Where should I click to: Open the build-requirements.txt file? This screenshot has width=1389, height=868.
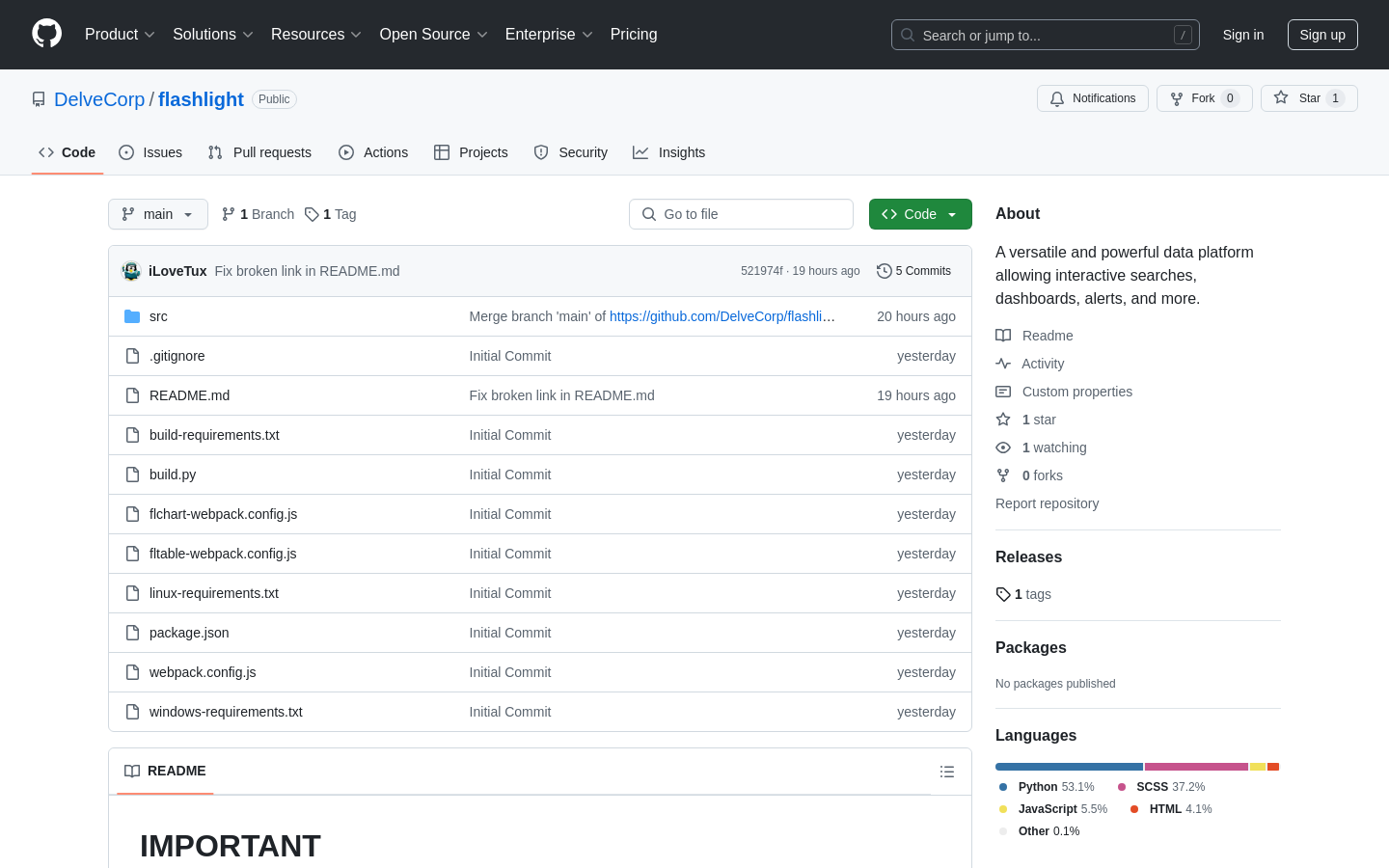click(214, 435)
